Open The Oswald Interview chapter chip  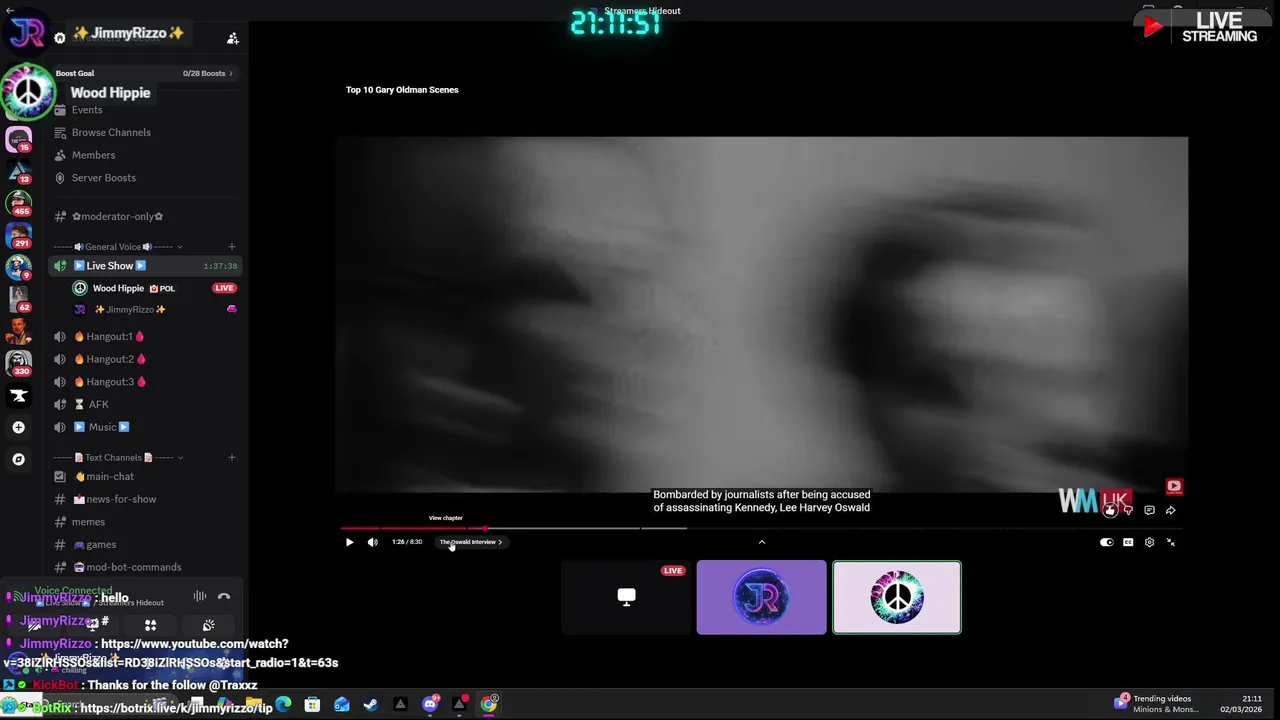pos(471,542)
